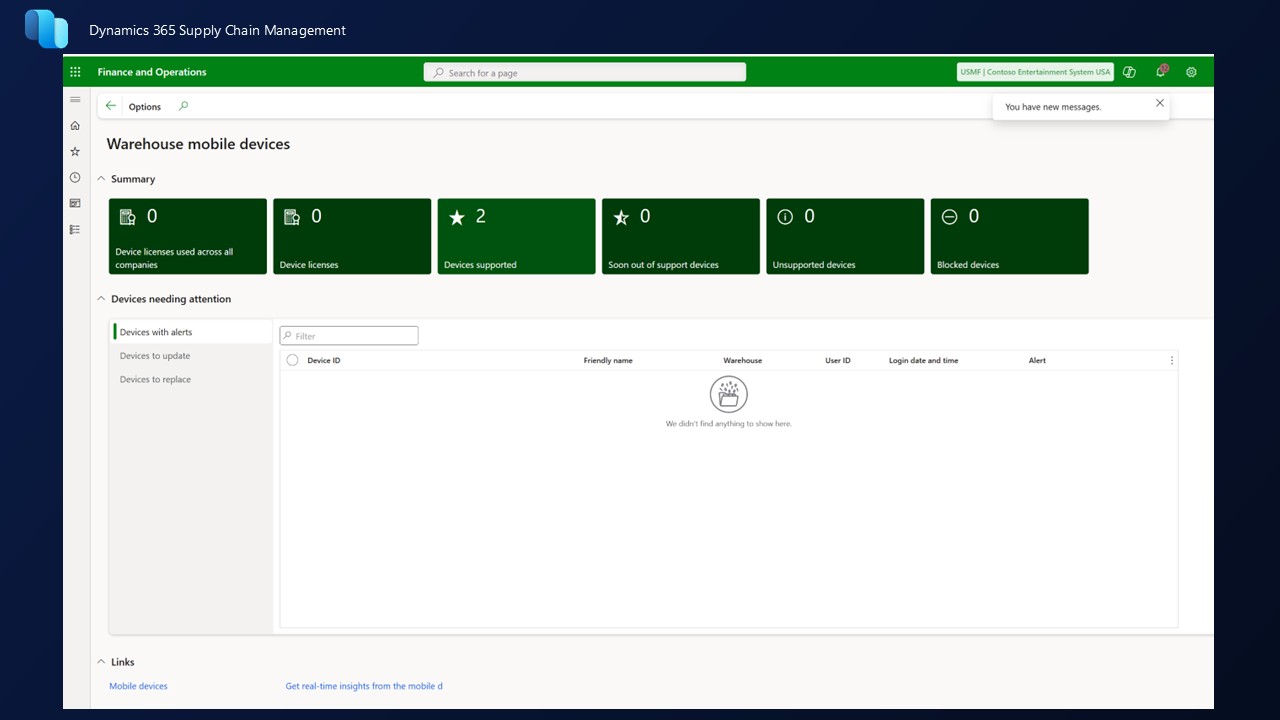The height and width of the screenshot is (720, 1280).
Task: Dismiss the new messages notification
Action: click(x=1160, y=103)
